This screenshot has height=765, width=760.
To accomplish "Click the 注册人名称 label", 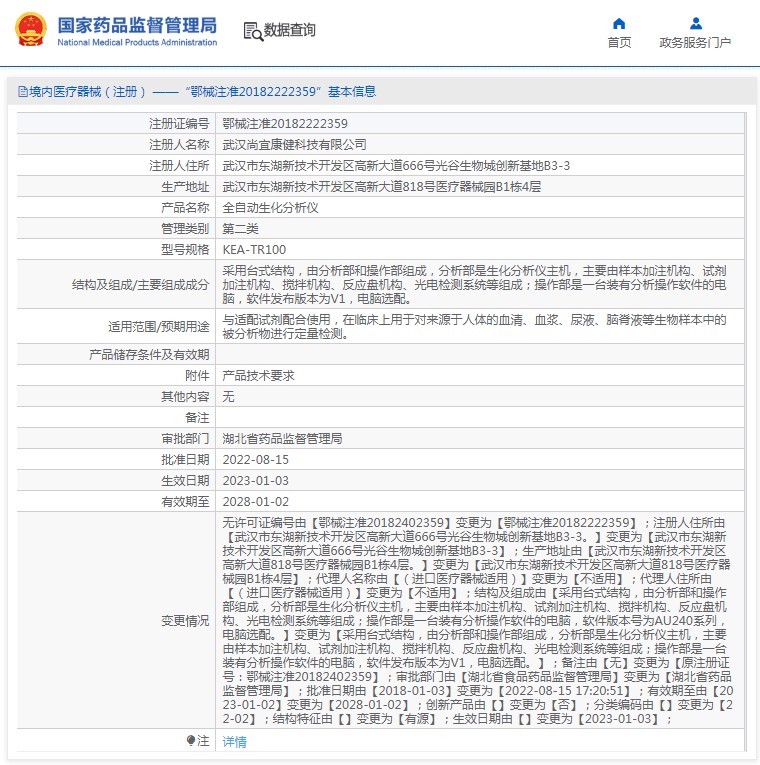I will (179, 144).
